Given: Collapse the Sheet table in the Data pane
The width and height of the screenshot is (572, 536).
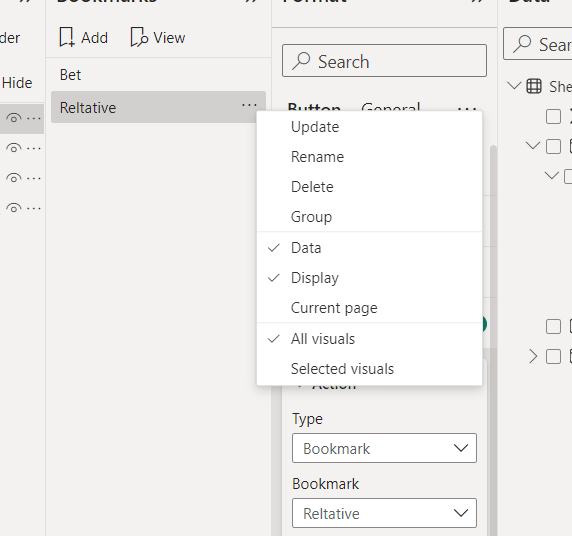Looking at the screenshot, I should tap(514, 86).
